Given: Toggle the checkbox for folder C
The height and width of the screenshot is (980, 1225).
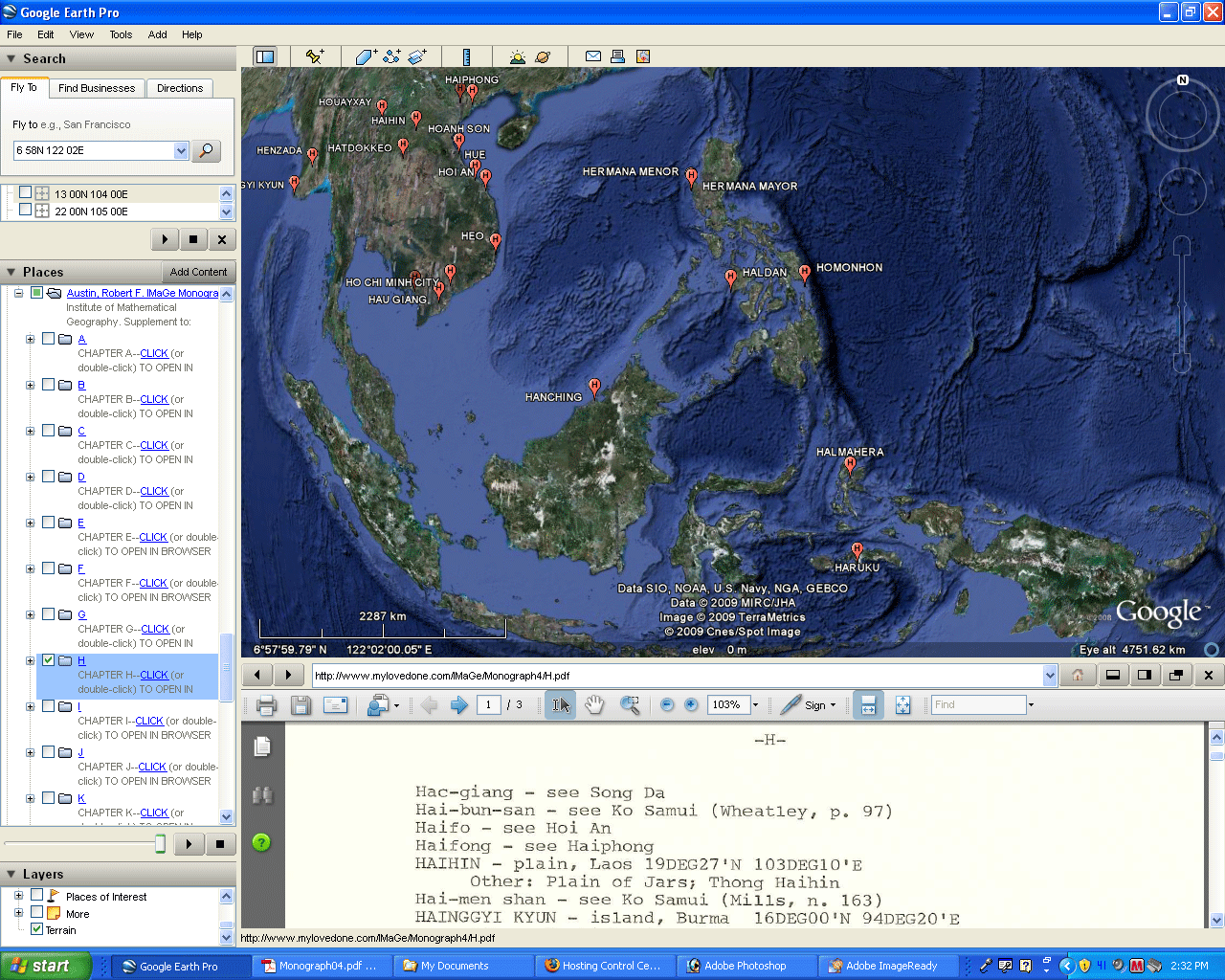Looking at the screenshot, I should [48, 430].
